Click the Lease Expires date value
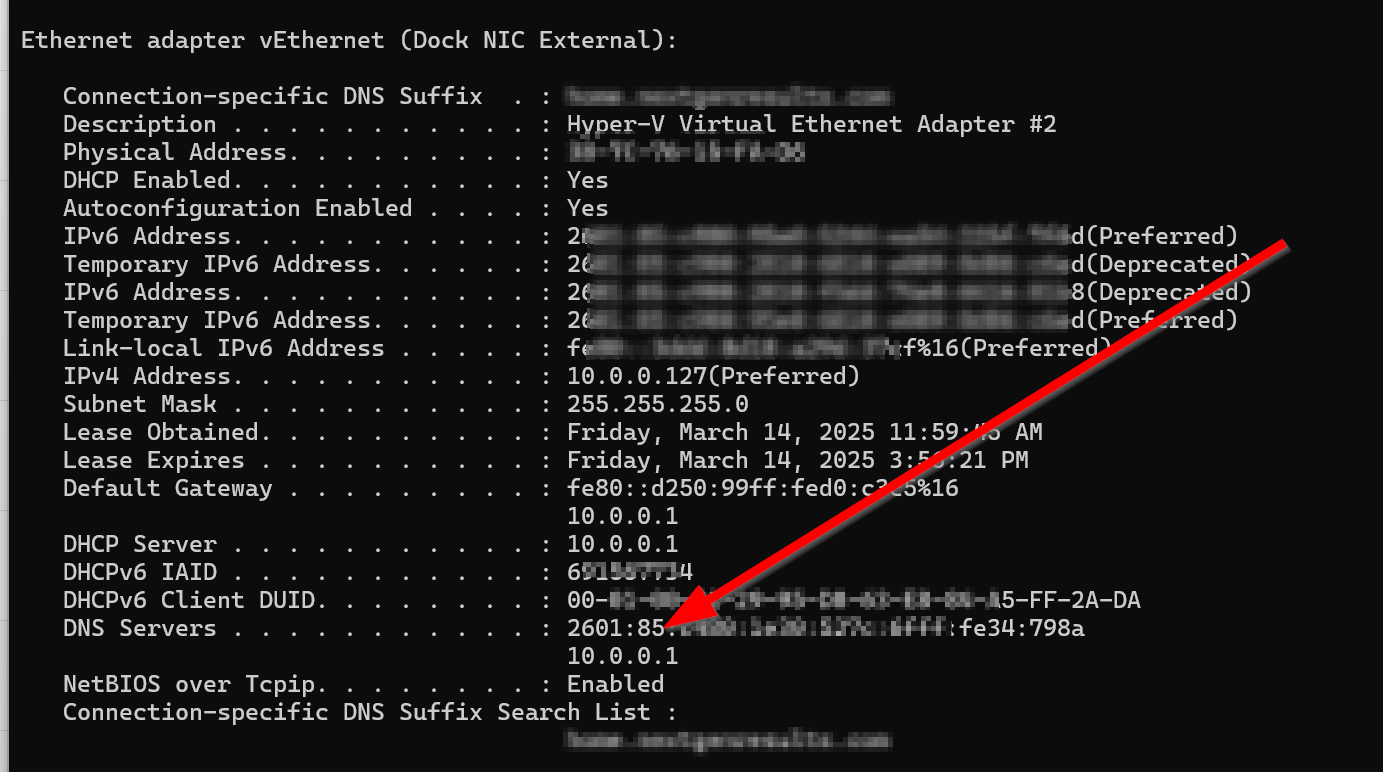The width and height of the screenshot is (1383, 772). coord(797,461)
